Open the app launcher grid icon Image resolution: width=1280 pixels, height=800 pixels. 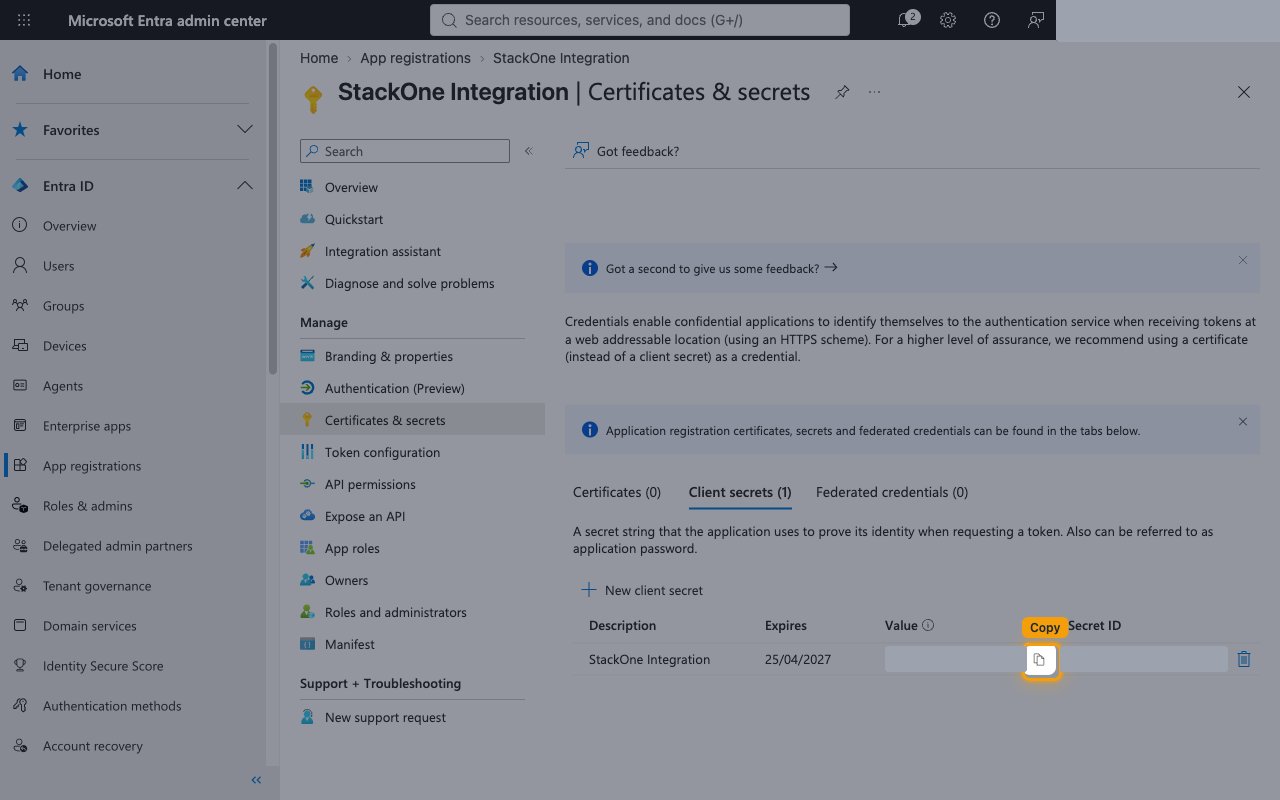(24, 20)
